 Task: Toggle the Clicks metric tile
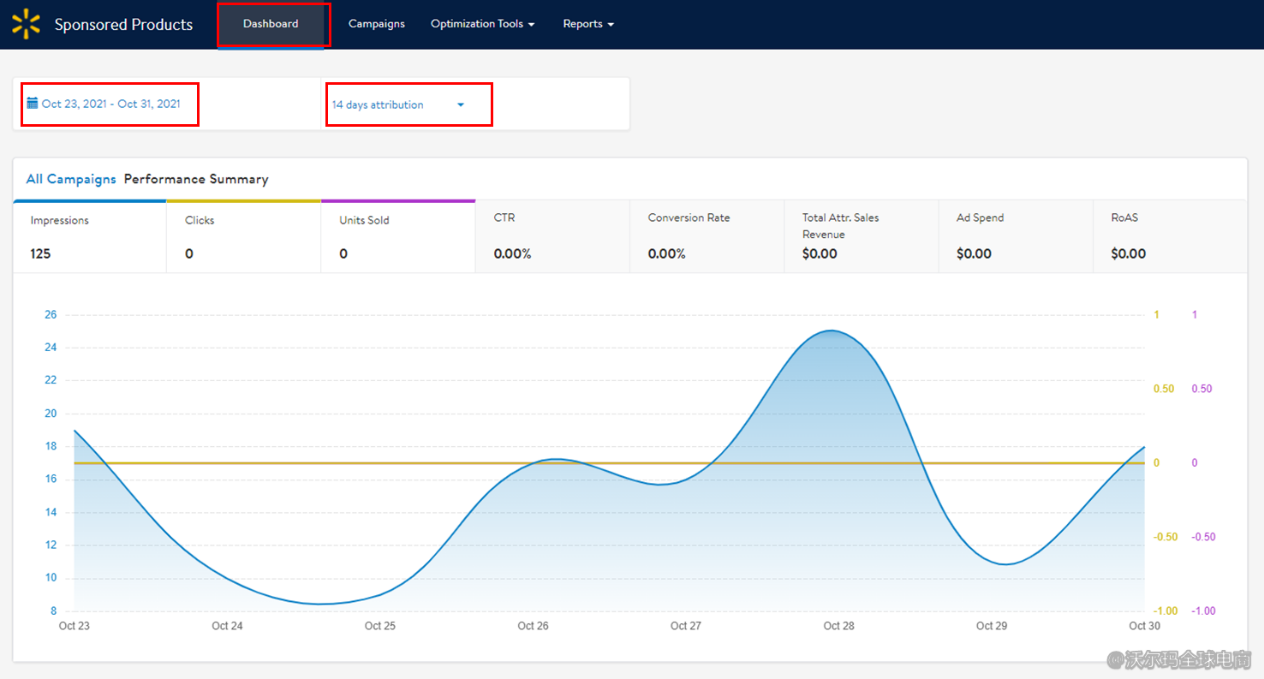click(x=243, y=237)
